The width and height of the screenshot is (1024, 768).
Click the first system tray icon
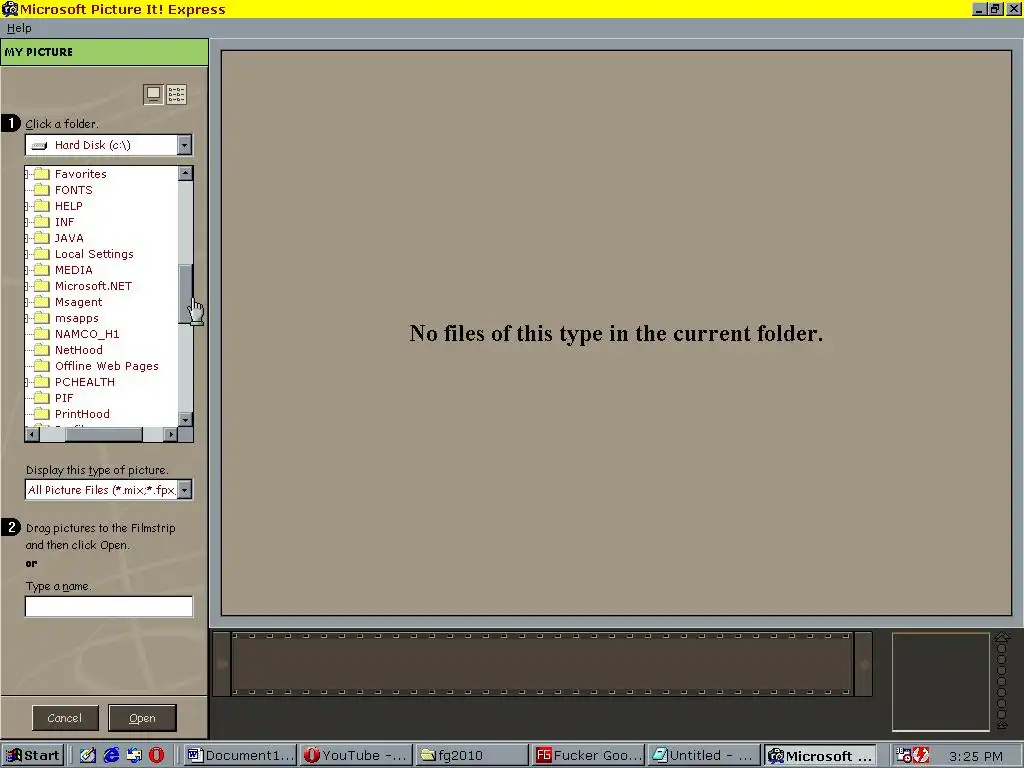904,756
